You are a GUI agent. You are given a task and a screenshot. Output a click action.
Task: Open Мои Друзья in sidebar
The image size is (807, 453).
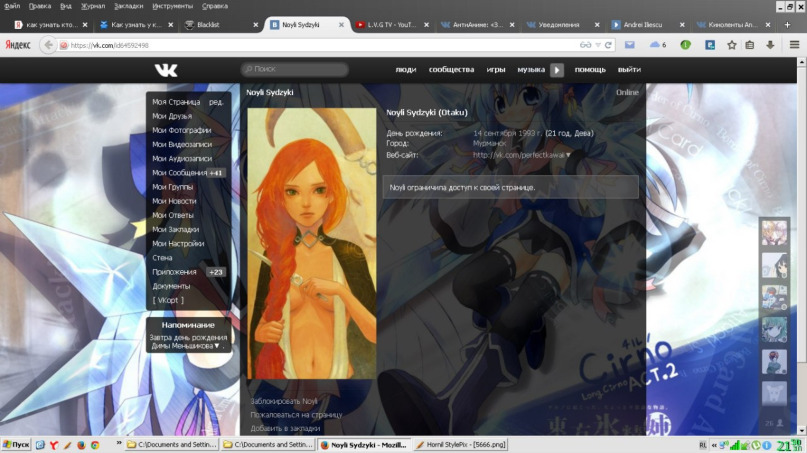[x=172, y=116]
